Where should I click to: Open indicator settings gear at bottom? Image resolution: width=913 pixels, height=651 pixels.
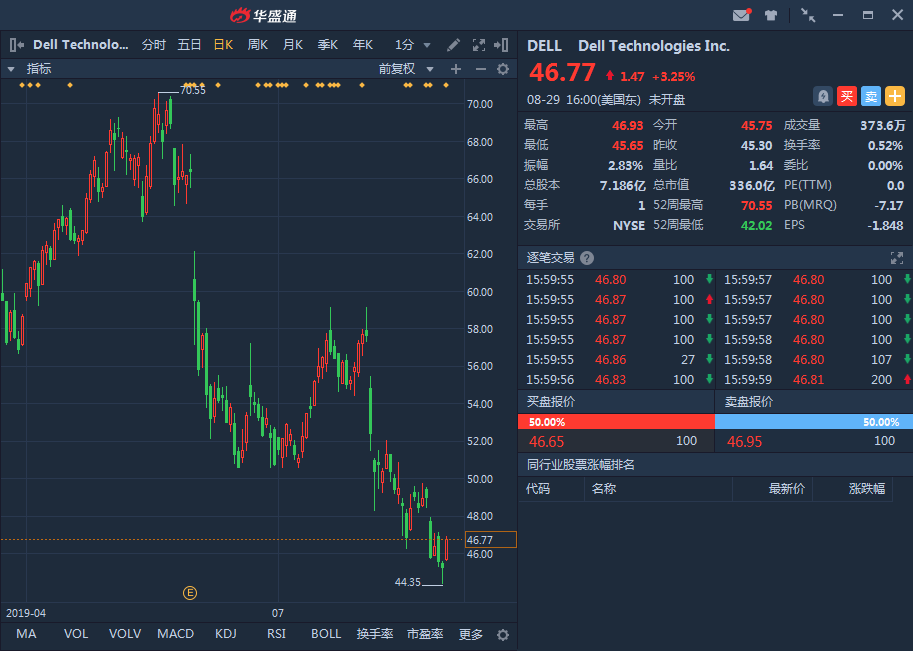pyautogui.click(x=503, y=635)
